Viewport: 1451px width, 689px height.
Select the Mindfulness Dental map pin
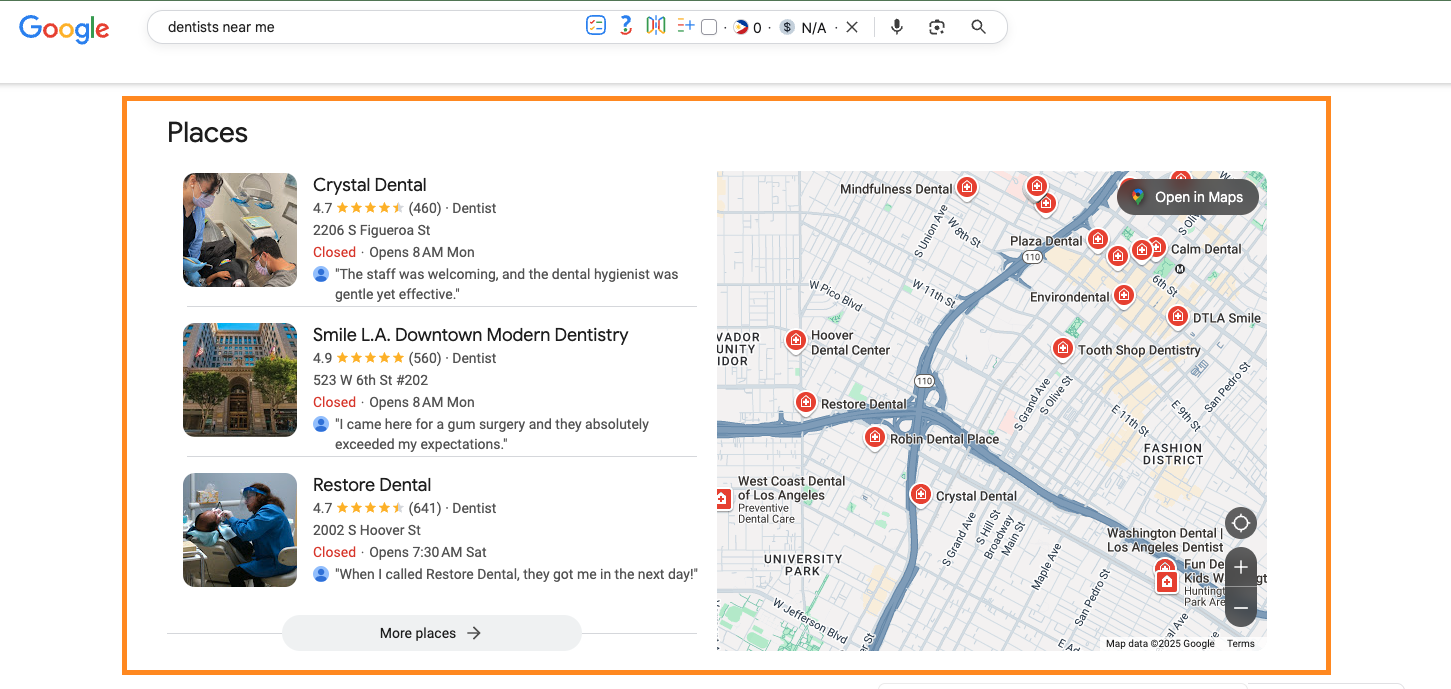tap(966, 187)
